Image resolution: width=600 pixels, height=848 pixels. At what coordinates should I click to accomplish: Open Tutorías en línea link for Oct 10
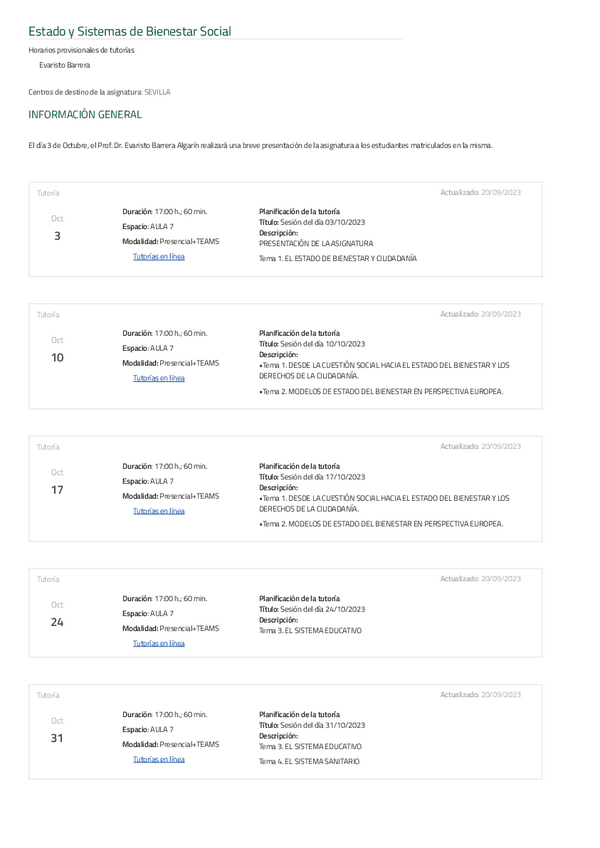click(159, 378)
